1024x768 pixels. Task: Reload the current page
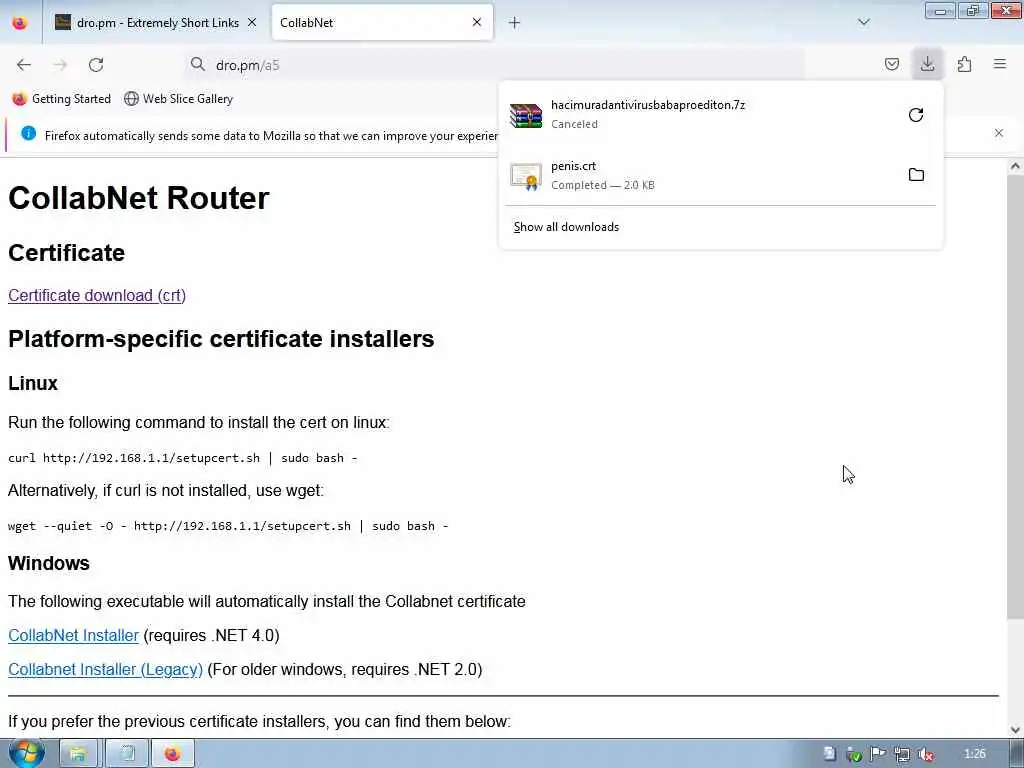[96, 65]
